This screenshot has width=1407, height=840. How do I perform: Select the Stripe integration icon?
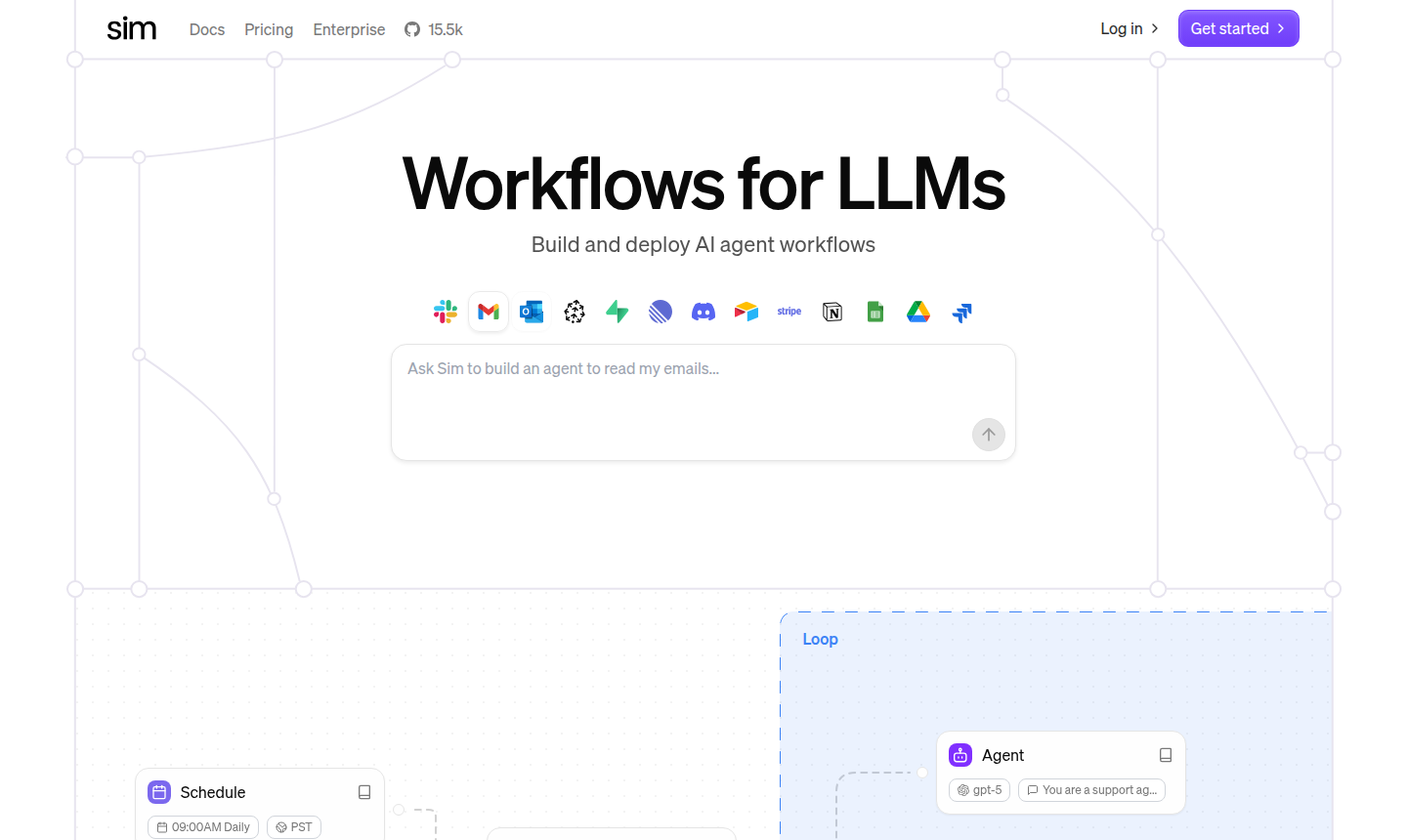click(x=789, y=312)
